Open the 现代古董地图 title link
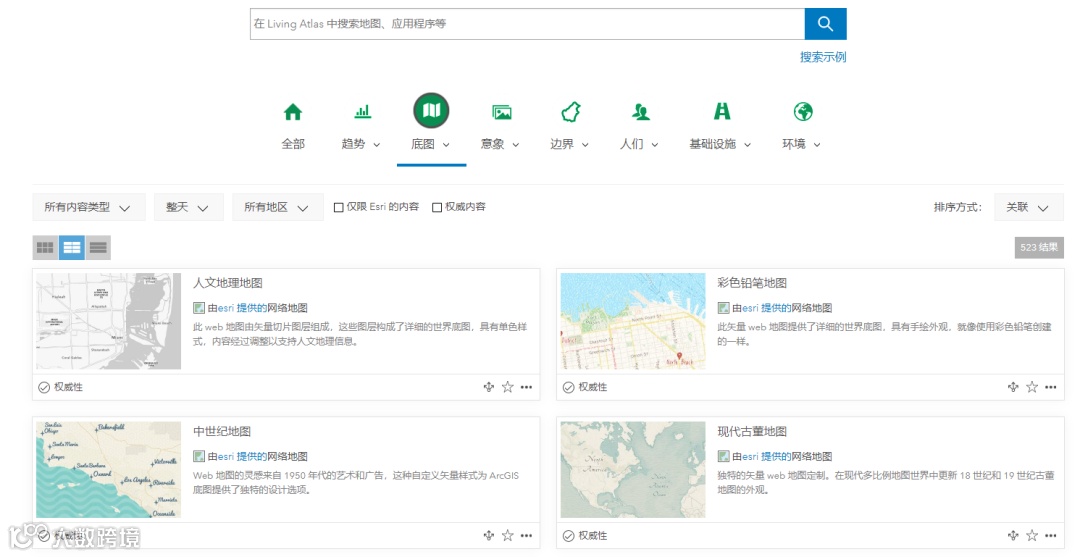This screenshot has width=1080, height=557. [x=752, y=432]
